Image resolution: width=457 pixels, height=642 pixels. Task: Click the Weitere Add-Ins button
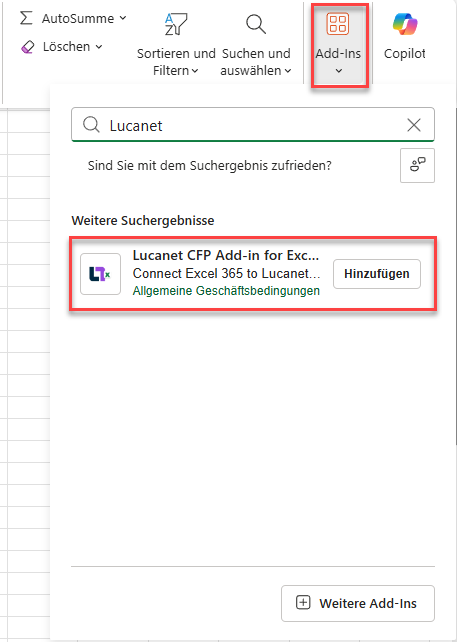pos(357,603)
